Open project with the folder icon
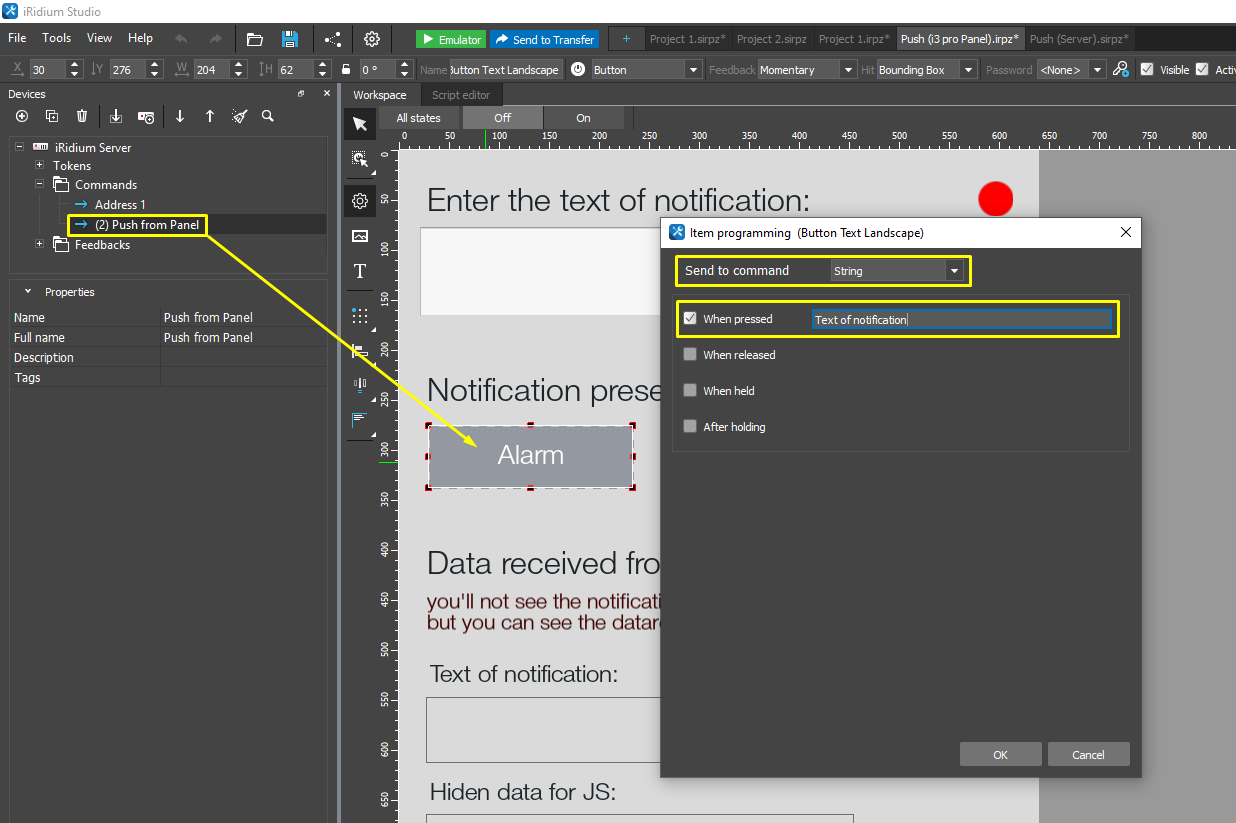This screenshot has width=1236, height=823. tap(255, 39)
